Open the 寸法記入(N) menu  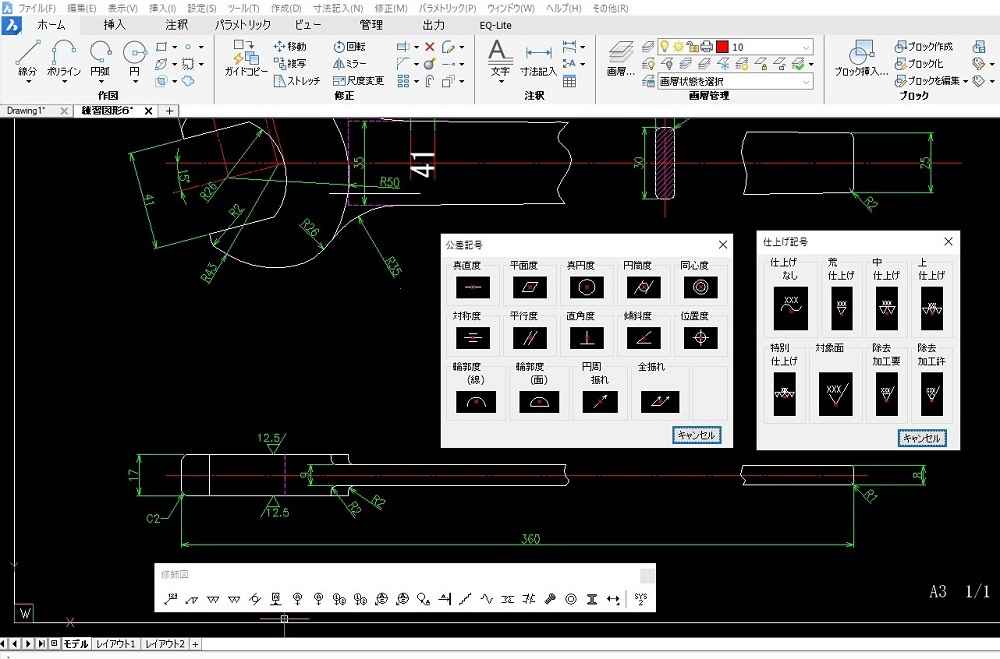338,8
